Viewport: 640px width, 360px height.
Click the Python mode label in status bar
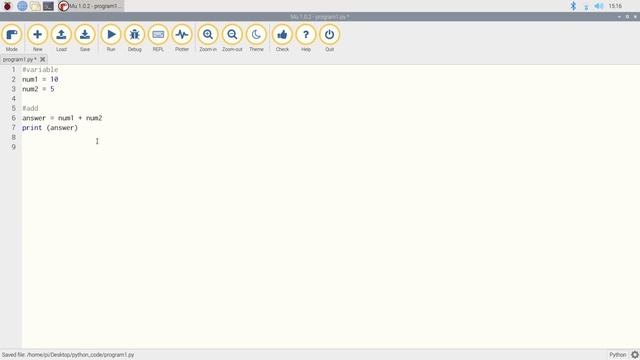(618, 355)
